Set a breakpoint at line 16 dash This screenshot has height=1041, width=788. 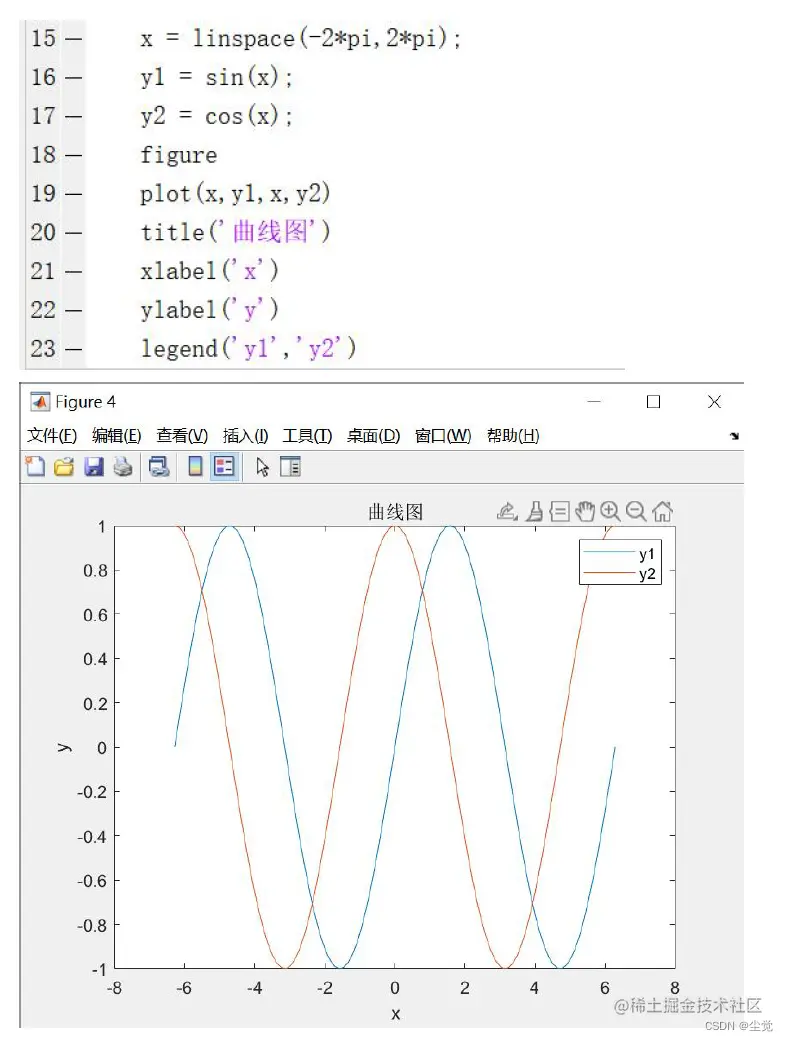[74, 78]
